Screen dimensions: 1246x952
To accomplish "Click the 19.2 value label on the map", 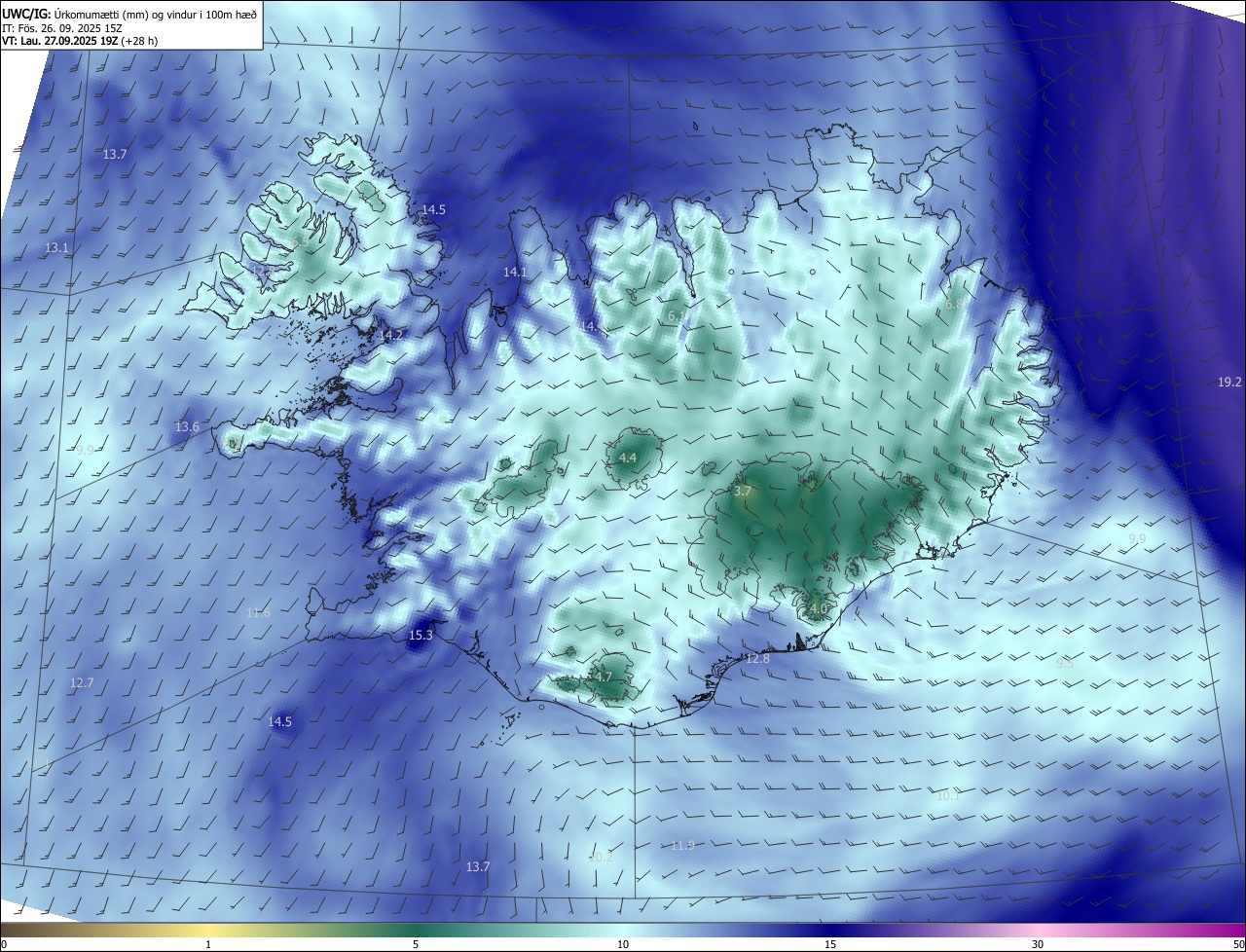I will [1229, 383].
